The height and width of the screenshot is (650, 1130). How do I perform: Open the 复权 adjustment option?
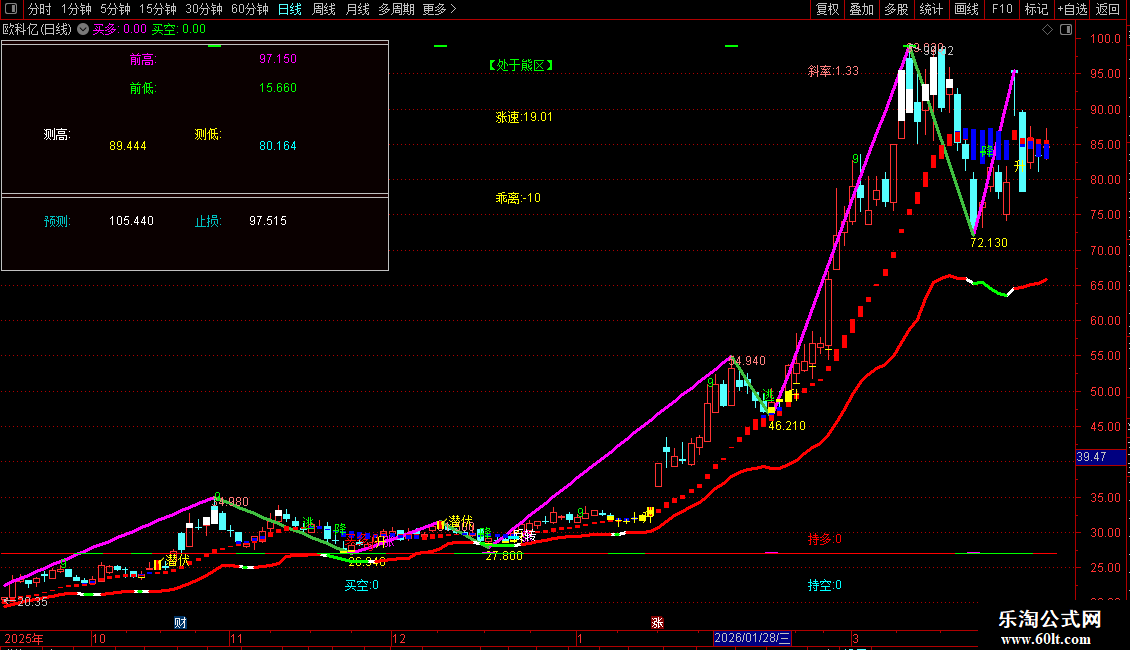pos(827,9)
